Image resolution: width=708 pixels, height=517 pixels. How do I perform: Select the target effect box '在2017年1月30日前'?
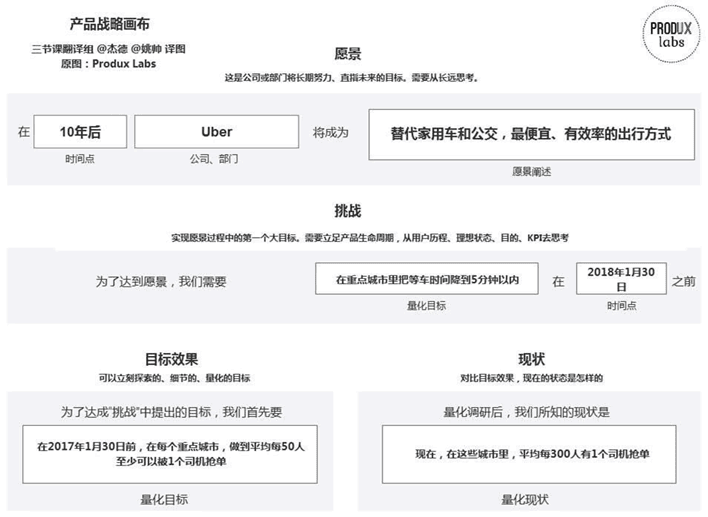(170, 454)
